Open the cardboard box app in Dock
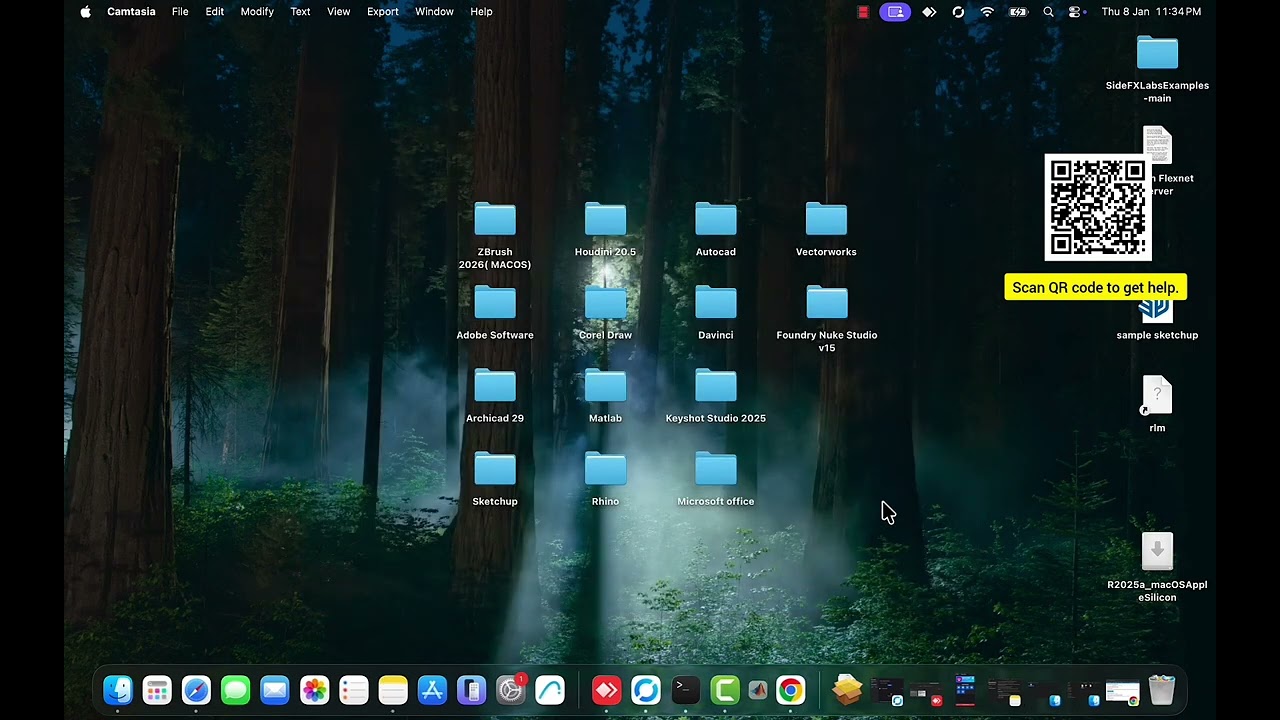The height and width of the screenshot is (720, 1280). pos(847,690)
